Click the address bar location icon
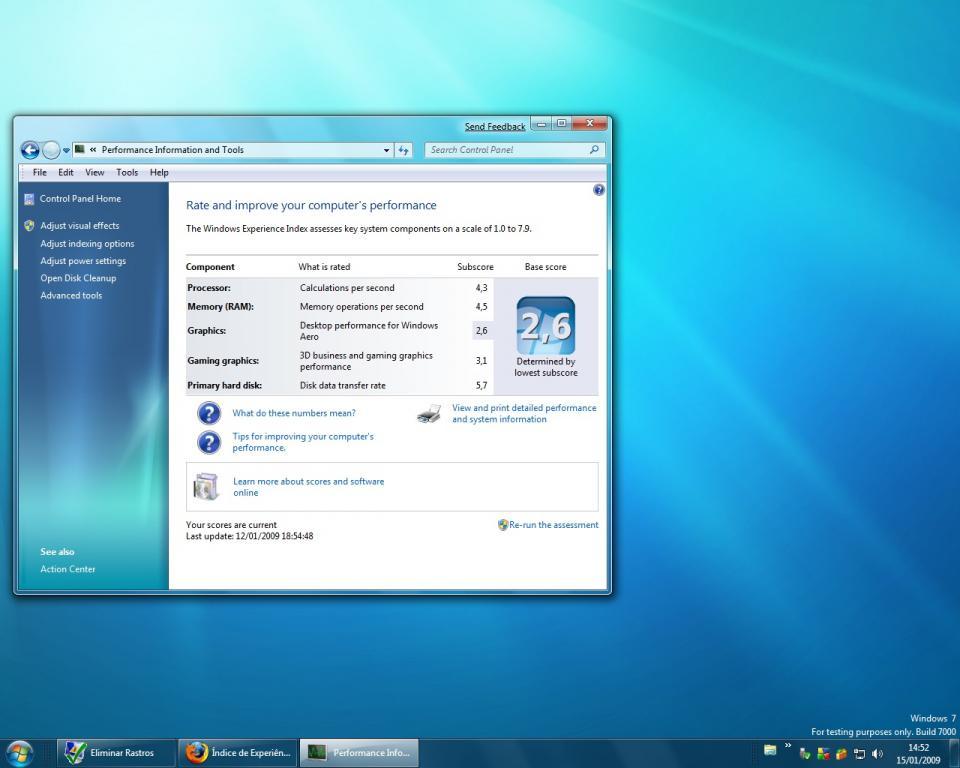Image resolution: width=960 pixels, height=768 pixels. coord(80,149)
